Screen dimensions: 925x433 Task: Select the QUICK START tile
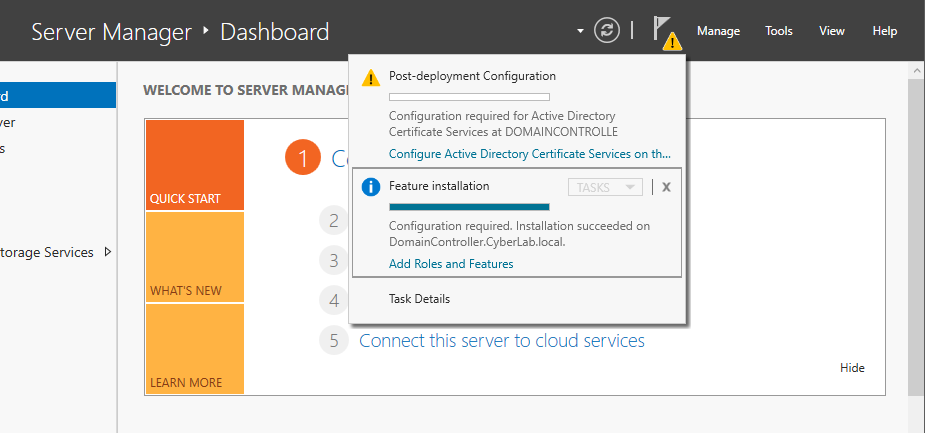(194, 165)
